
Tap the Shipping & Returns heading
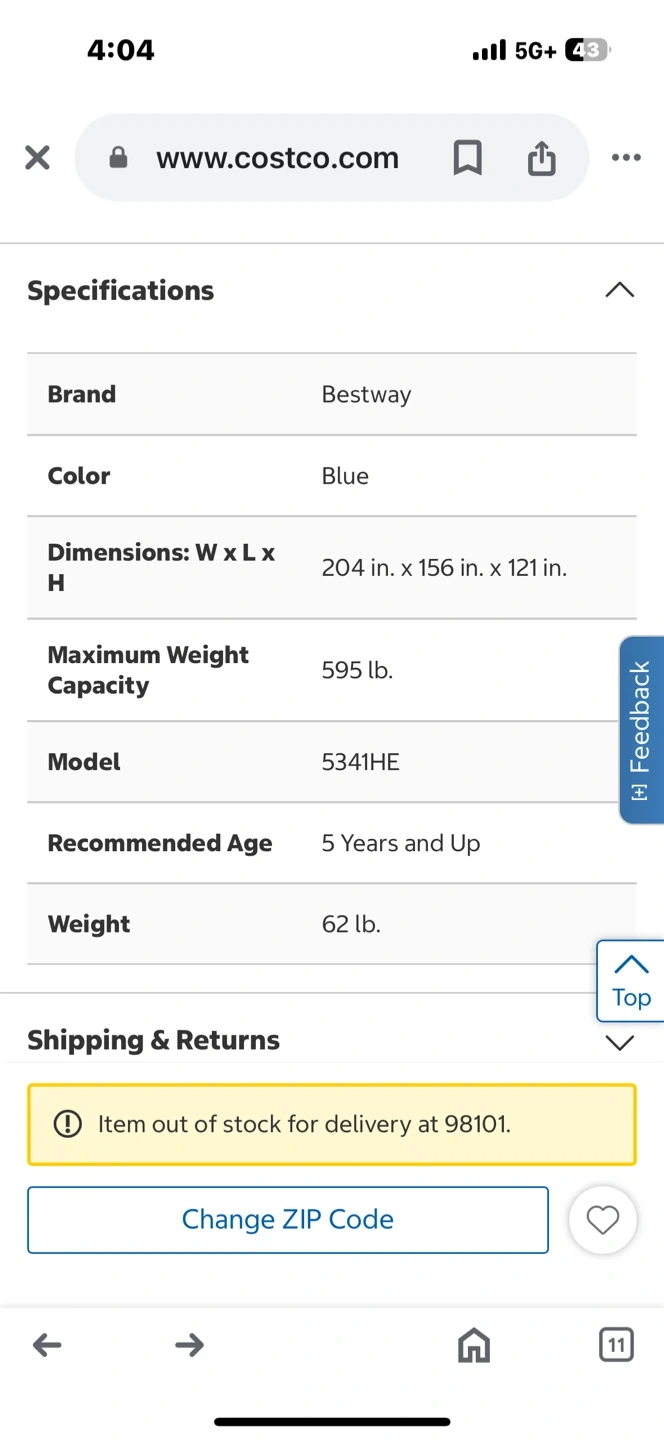153,1041
